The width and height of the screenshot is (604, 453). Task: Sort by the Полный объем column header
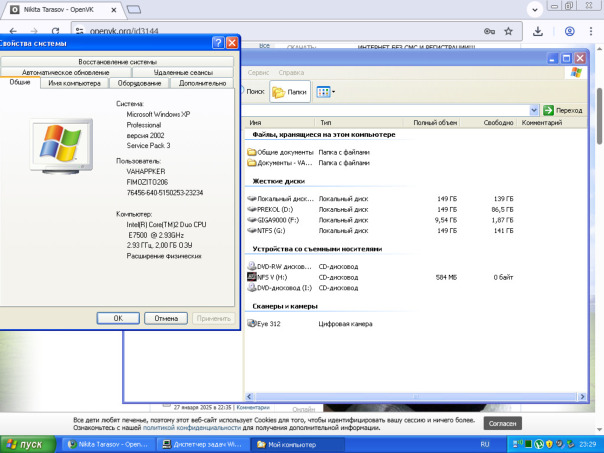point(431,122)
